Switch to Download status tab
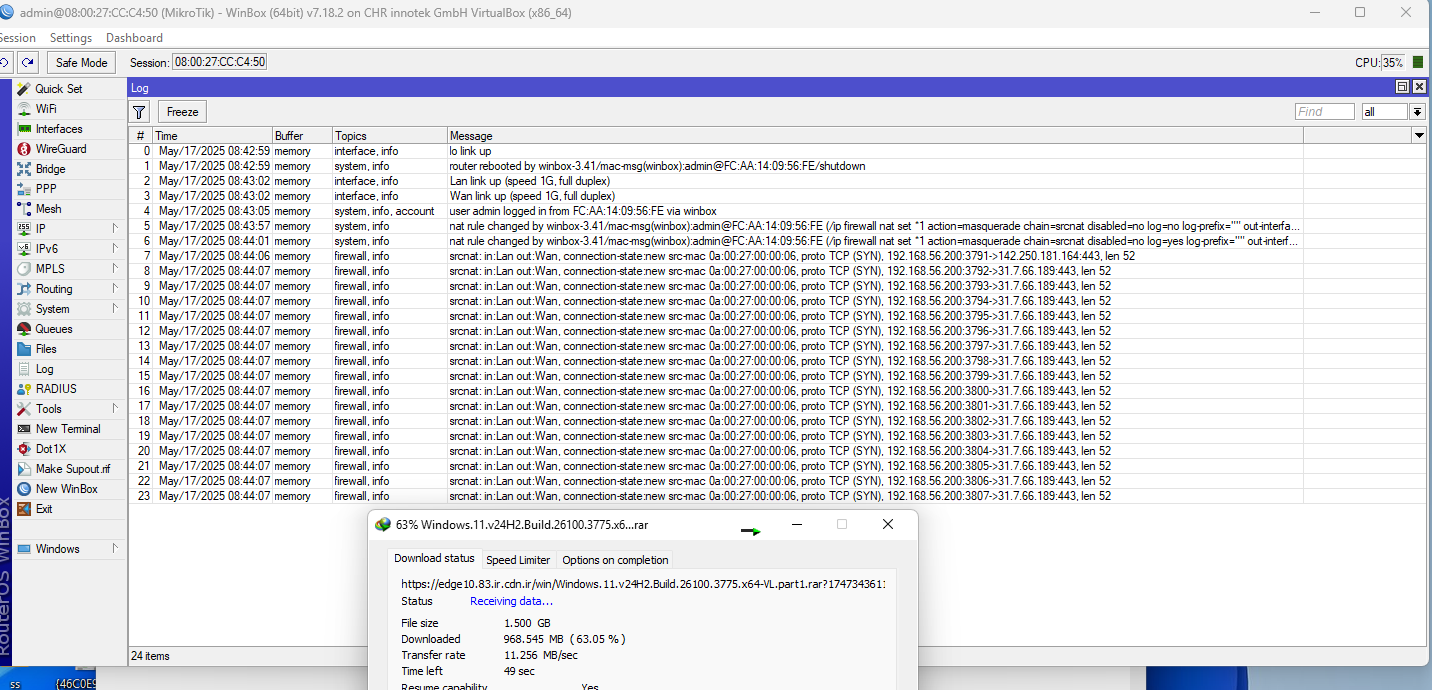The height and width of the screenshot is (690, 1432). tap(434, 559)
